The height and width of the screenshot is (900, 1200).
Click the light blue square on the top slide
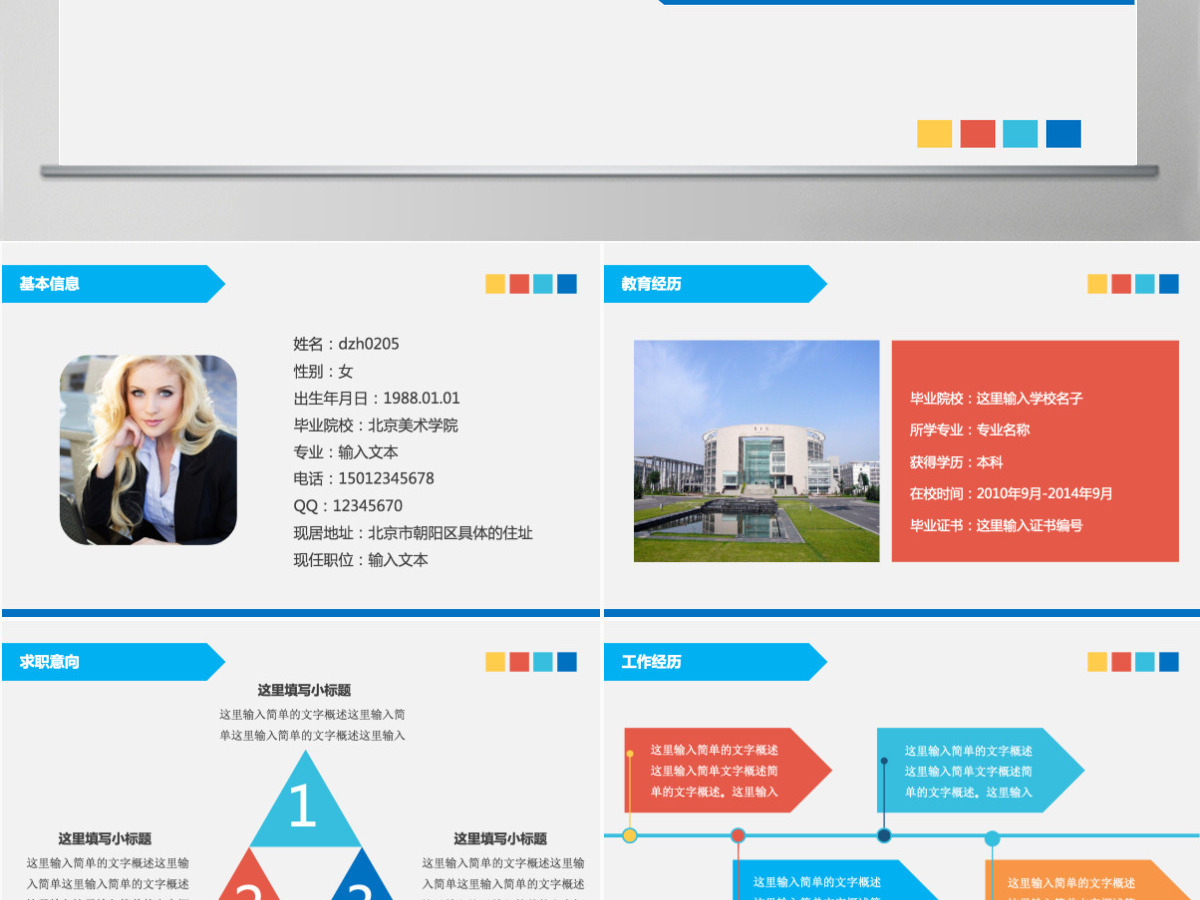[1020, 134]
